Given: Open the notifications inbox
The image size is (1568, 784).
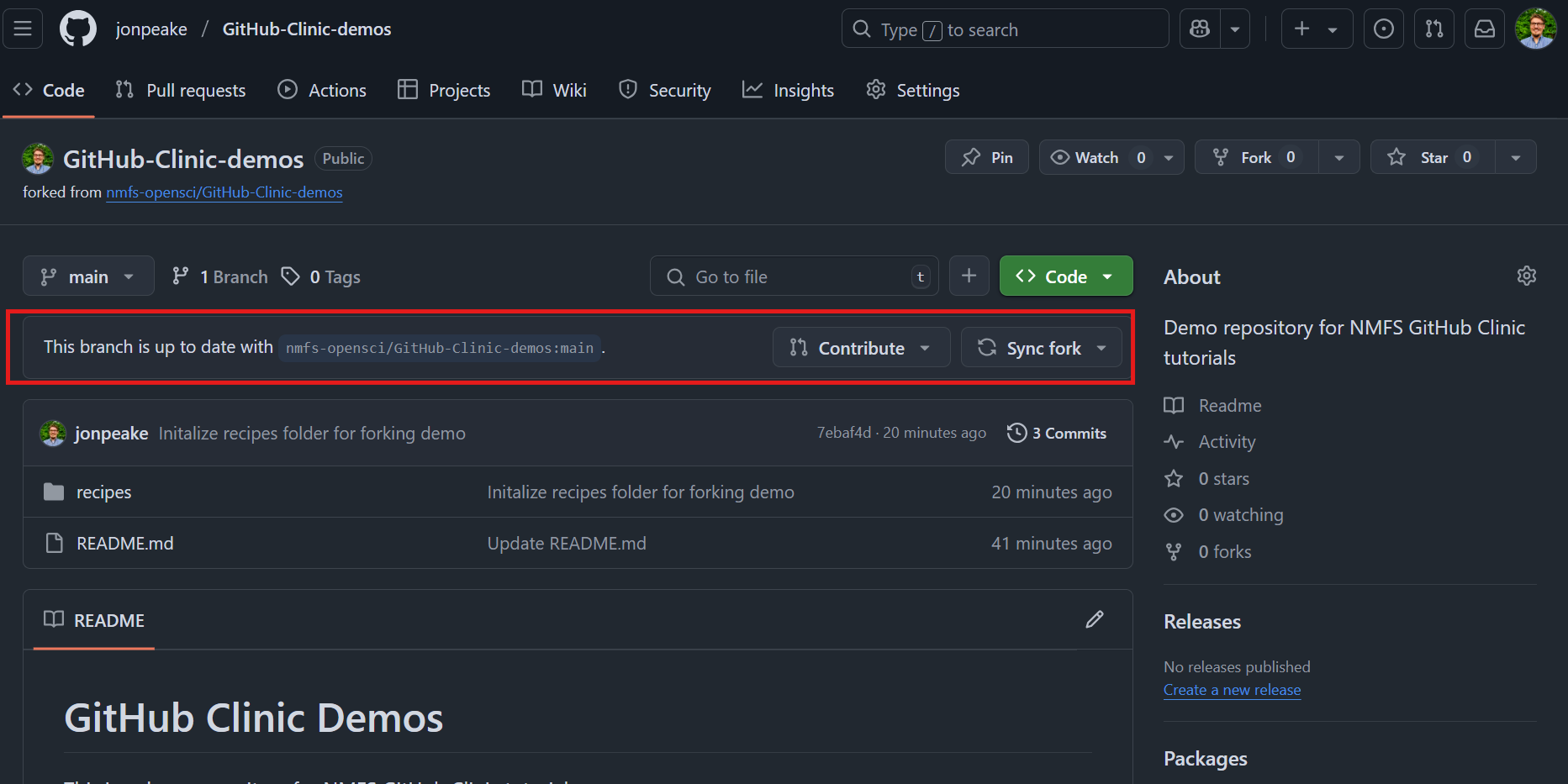Looking at the screenshot, I should click(1485, 29).
